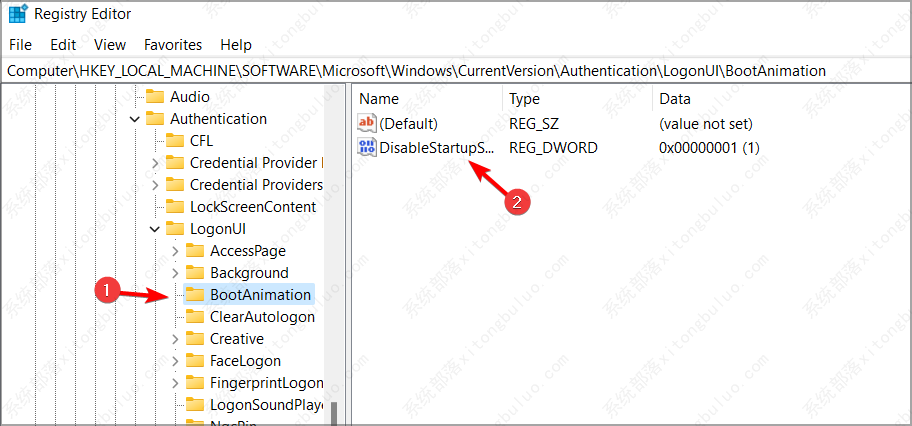Collapse the Authentication tree node

coord(135,119)
